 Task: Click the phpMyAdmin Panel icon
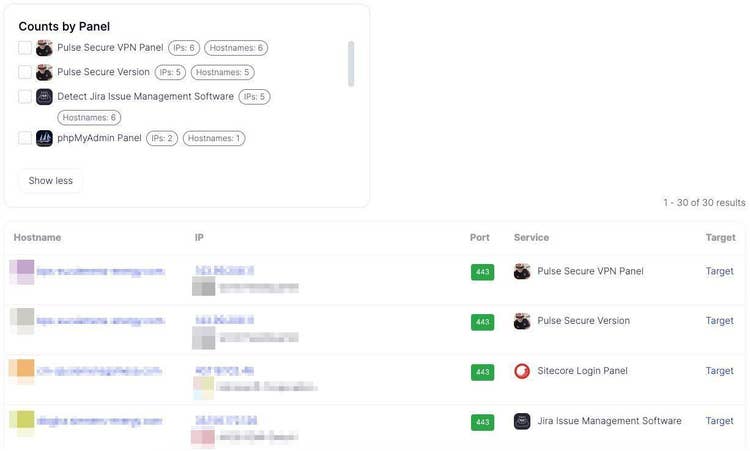(44, 138)
